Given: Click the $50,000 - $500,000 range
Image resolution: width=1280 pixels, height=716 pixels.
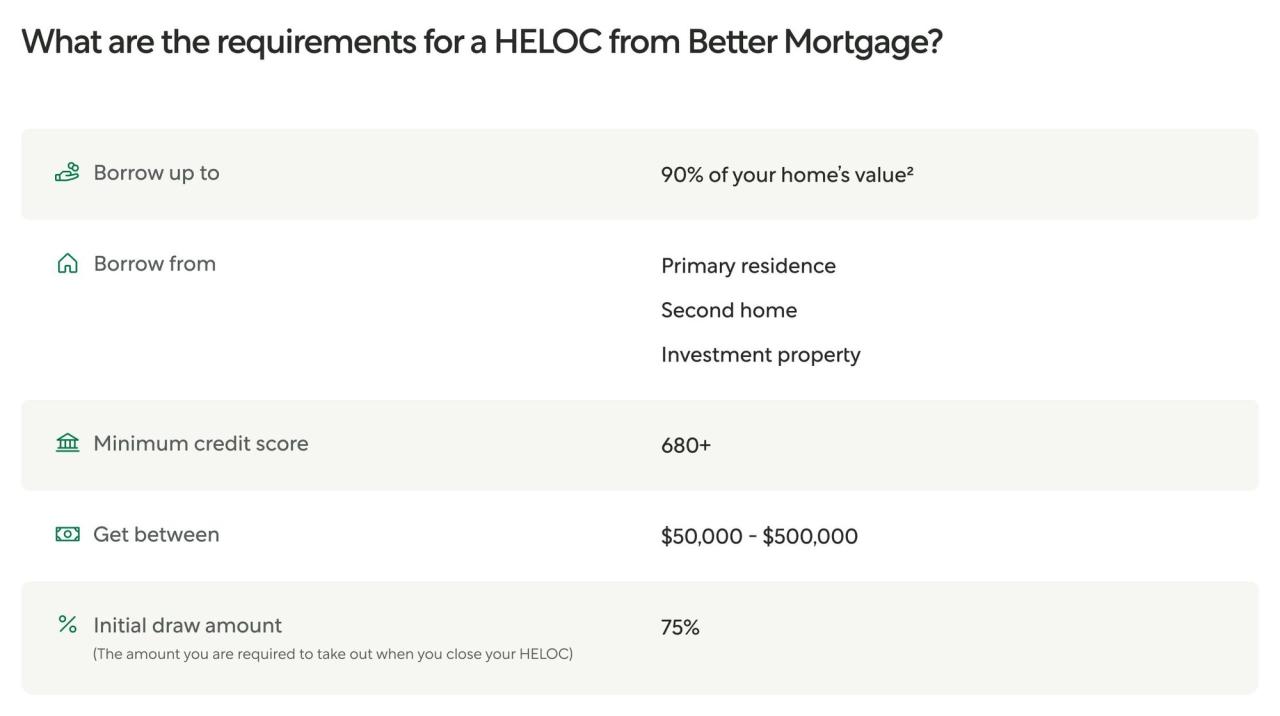Looking at the screenshot, I should (759, 536).
